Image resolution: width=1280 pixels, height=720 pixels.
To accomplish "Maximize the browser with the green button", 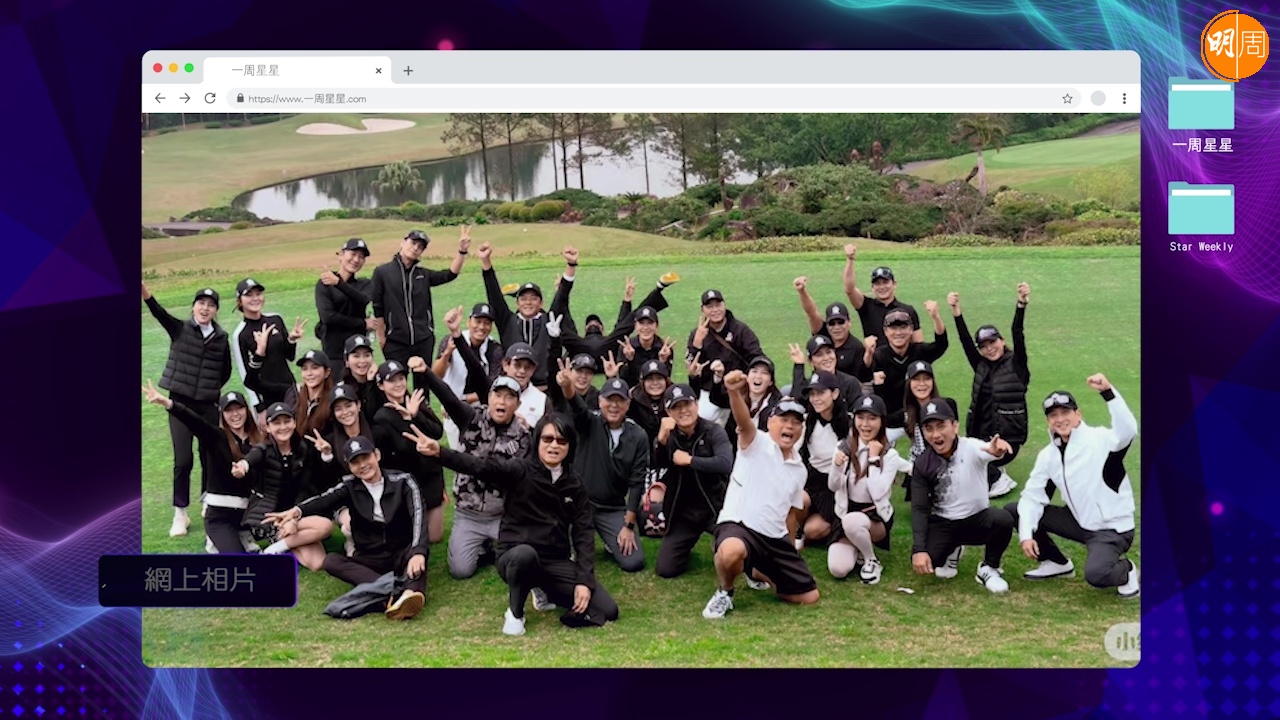I will pos(189,68).
